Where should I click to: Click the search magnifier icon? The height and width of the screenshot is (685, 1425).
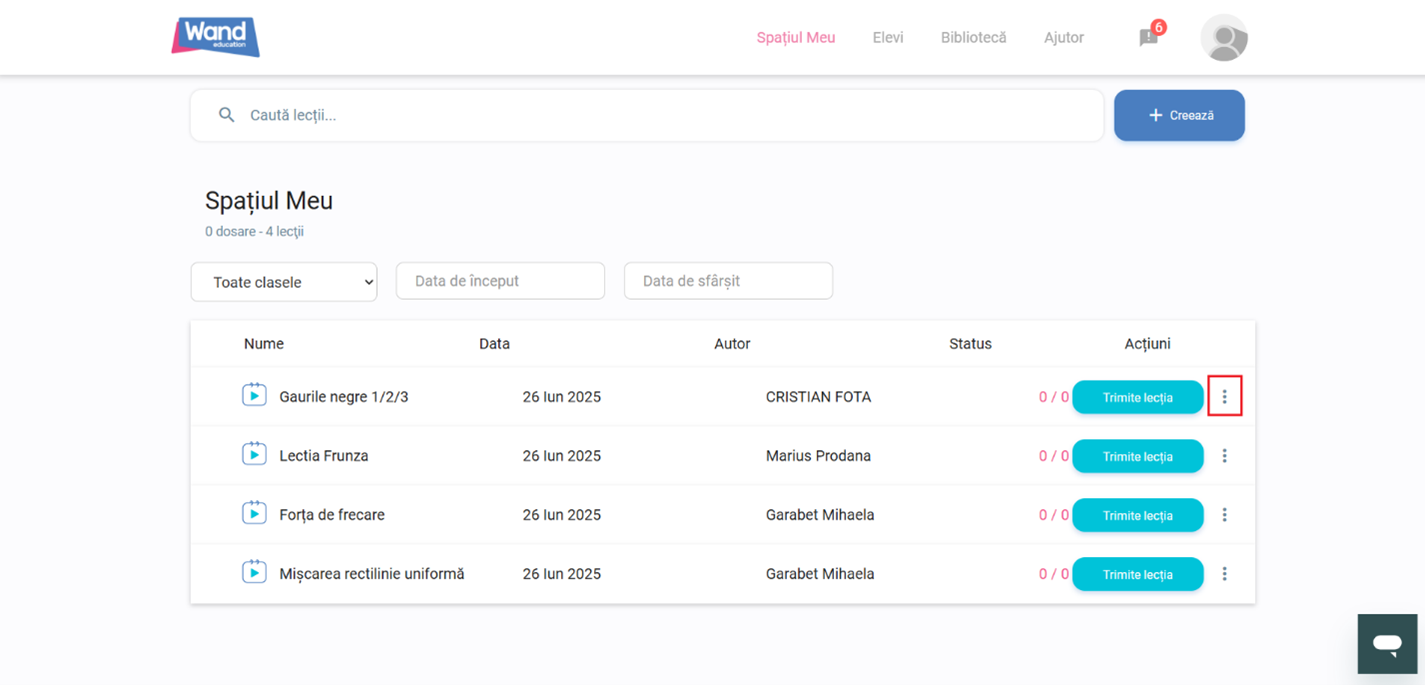(227, 115)
